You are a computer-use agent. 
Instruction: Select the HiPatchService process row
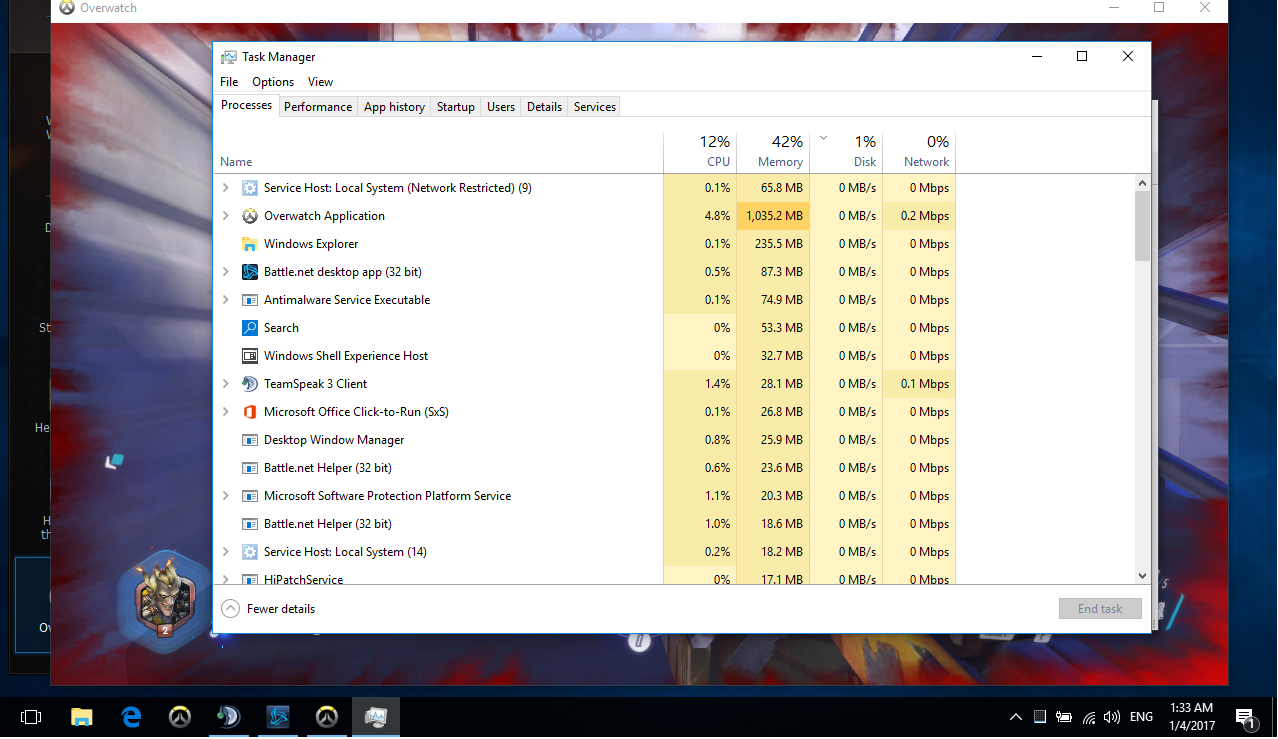tap(585, 578)
